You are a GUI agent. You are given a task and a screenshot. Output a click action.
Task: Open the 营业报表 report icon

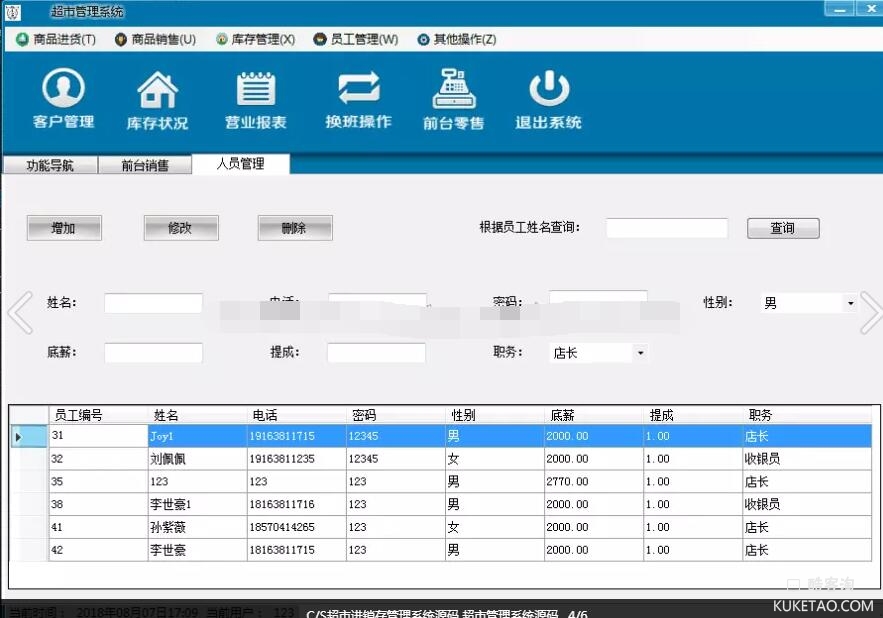click(x=256, y=100)
